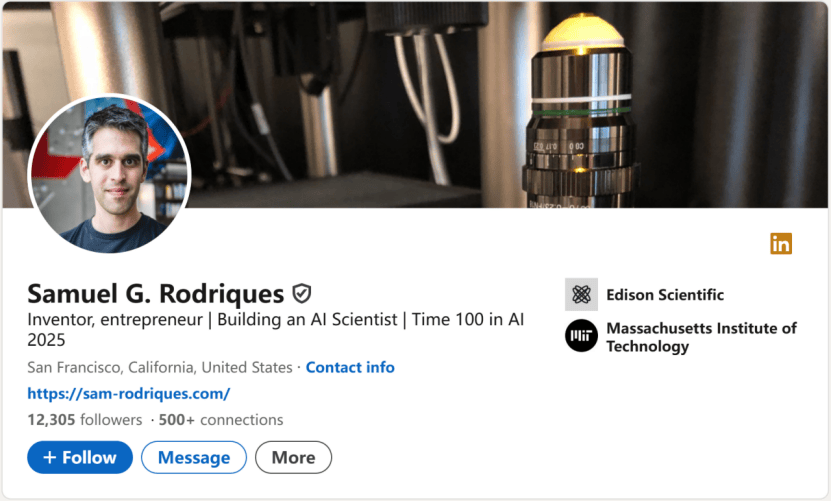Screen dimensions: 832x501
Task: Click the "Time 100 in AI" headline portion
Action: tap(468, 319)
